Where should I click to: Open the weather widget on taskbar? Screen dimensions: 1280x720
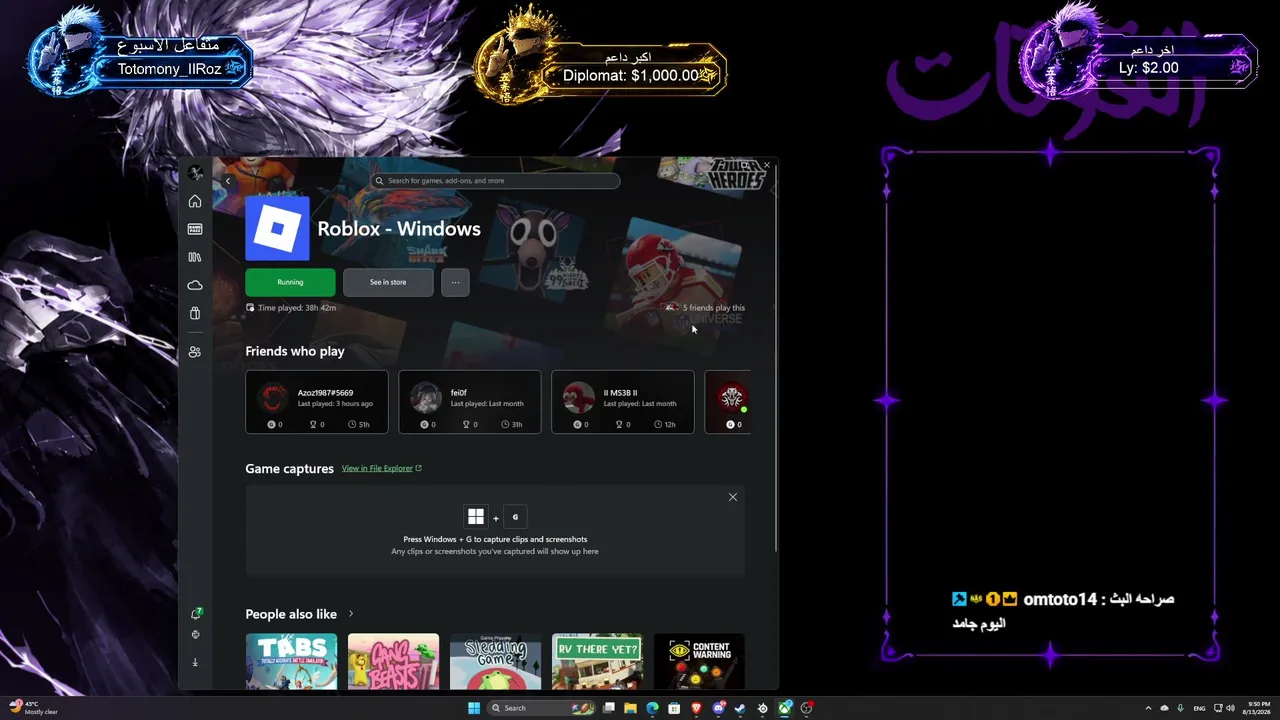click(x=35, y=708)
